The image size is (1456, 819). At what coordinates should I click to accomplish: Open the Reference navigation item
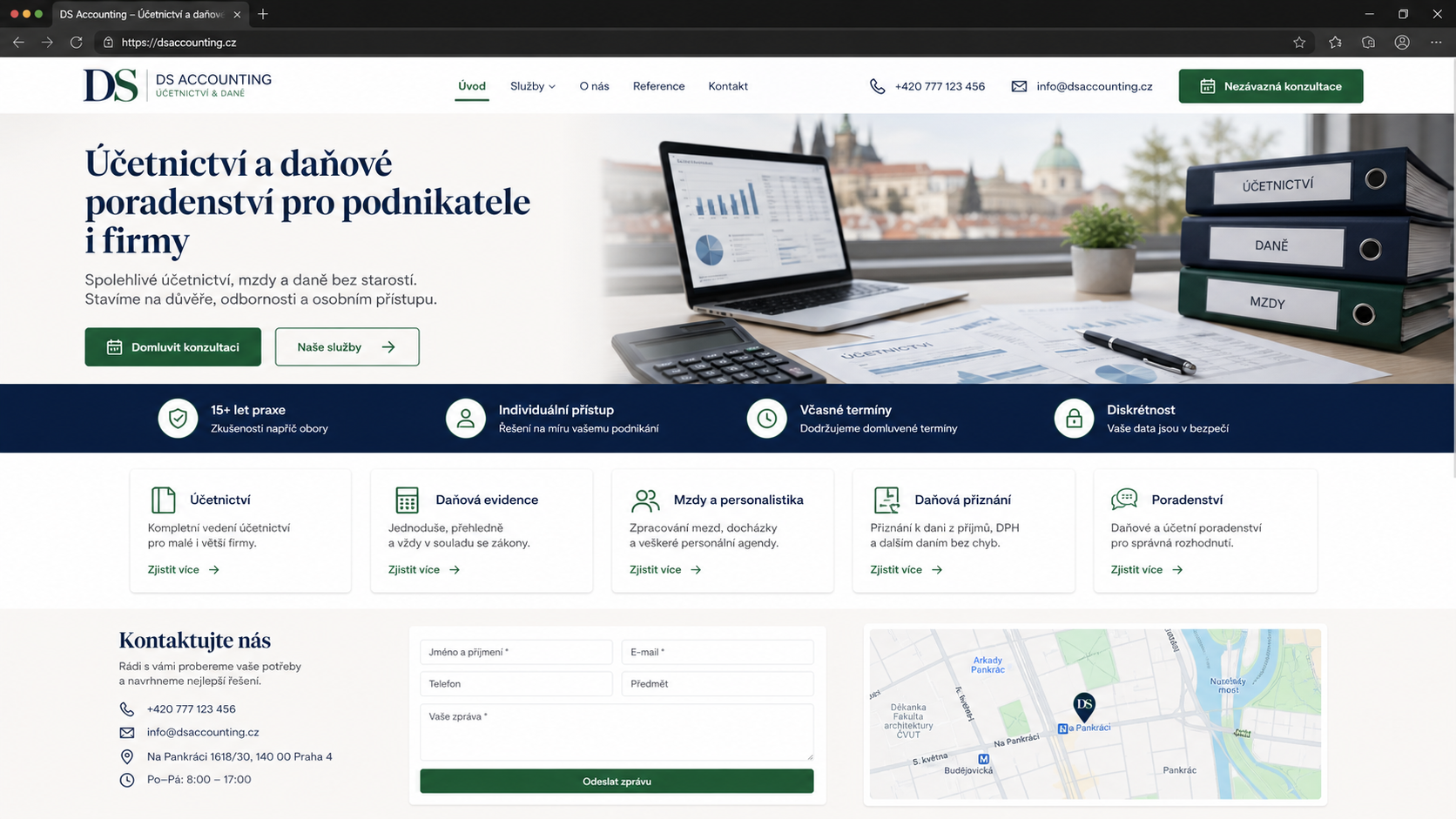click(x=658, y=86)
